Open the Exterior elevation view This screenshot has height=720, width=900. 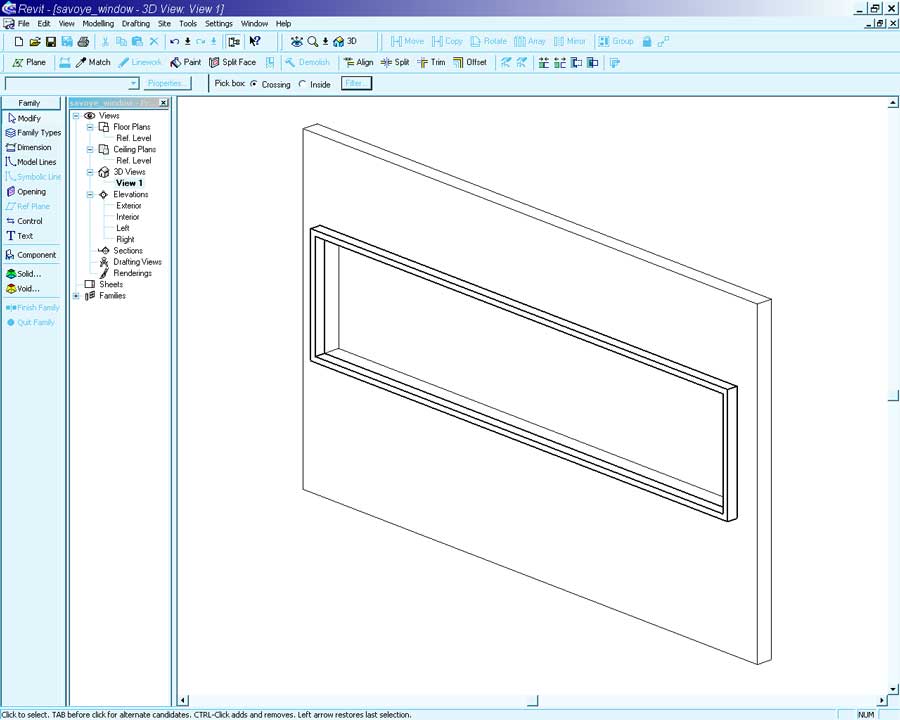tap(129, 206)
